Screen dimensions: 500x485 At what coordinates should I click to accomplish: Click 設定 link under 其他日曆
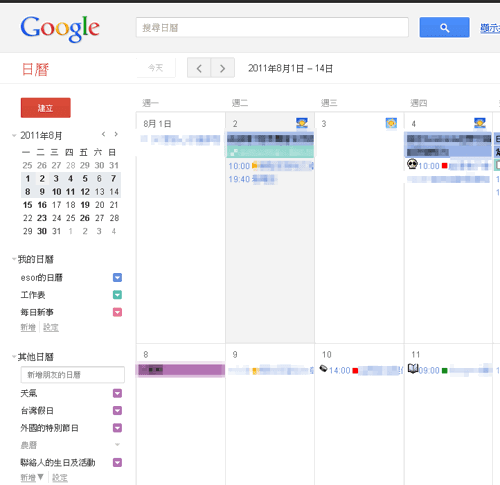pos(60,478)
